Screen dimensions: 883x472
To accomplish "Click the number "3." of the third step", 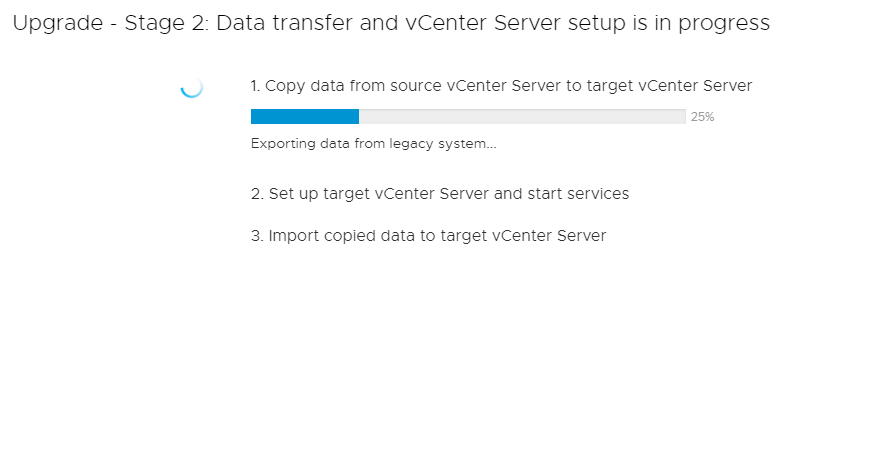I will tap(257, 236).
